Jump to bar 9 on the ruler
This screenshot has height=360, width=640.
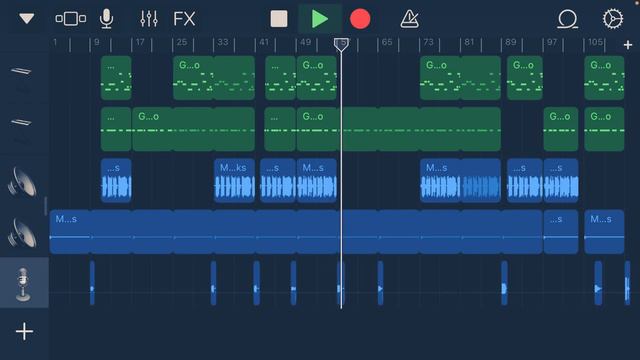96,42
